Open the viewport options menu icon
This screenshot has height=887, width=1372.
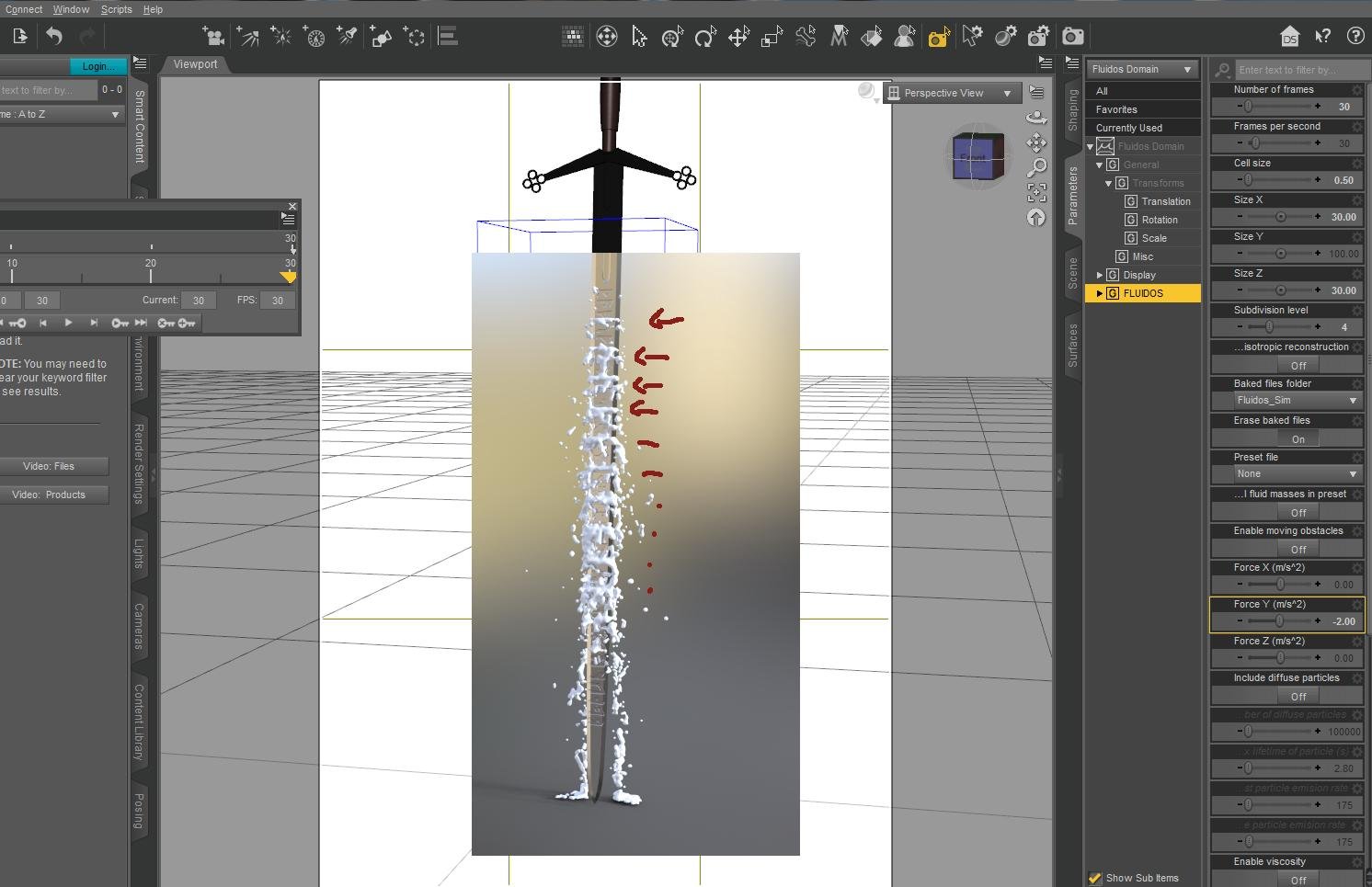point(1036,93)
